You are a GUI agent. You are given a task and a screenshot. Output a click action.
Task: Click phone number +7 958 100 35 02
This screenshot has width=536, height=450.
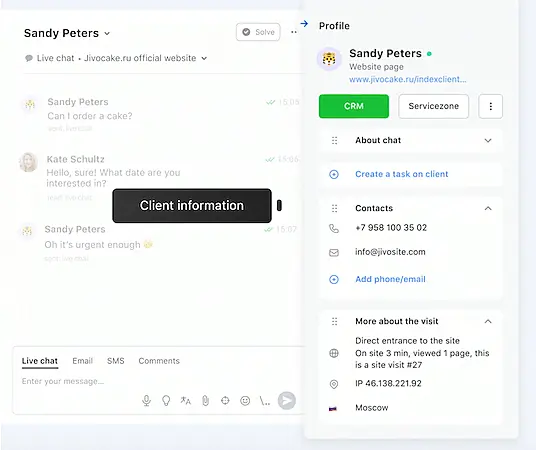[391, 228]
